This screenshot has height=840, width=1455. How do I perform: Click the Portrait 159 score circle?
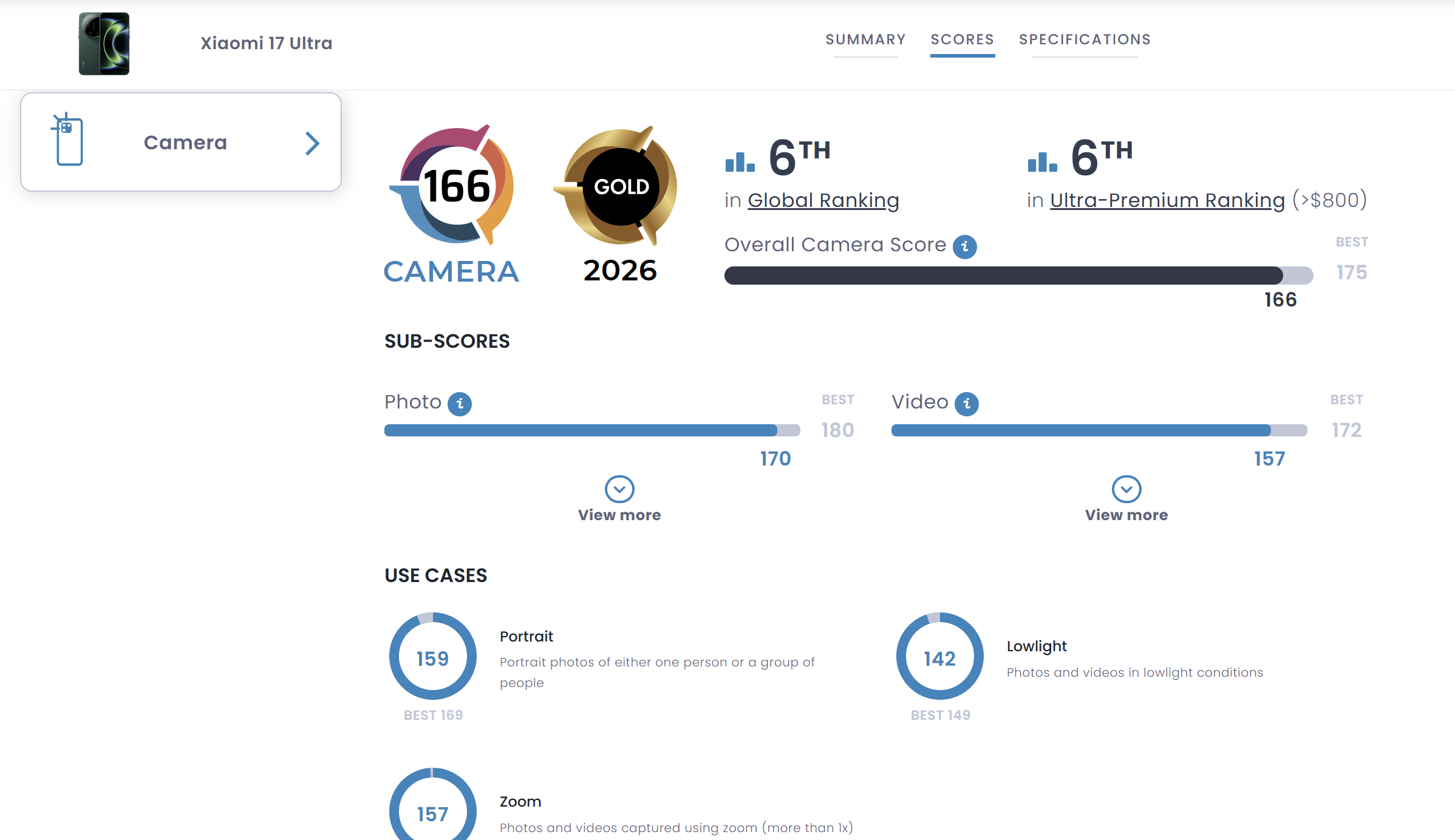[x=432, y=657]
